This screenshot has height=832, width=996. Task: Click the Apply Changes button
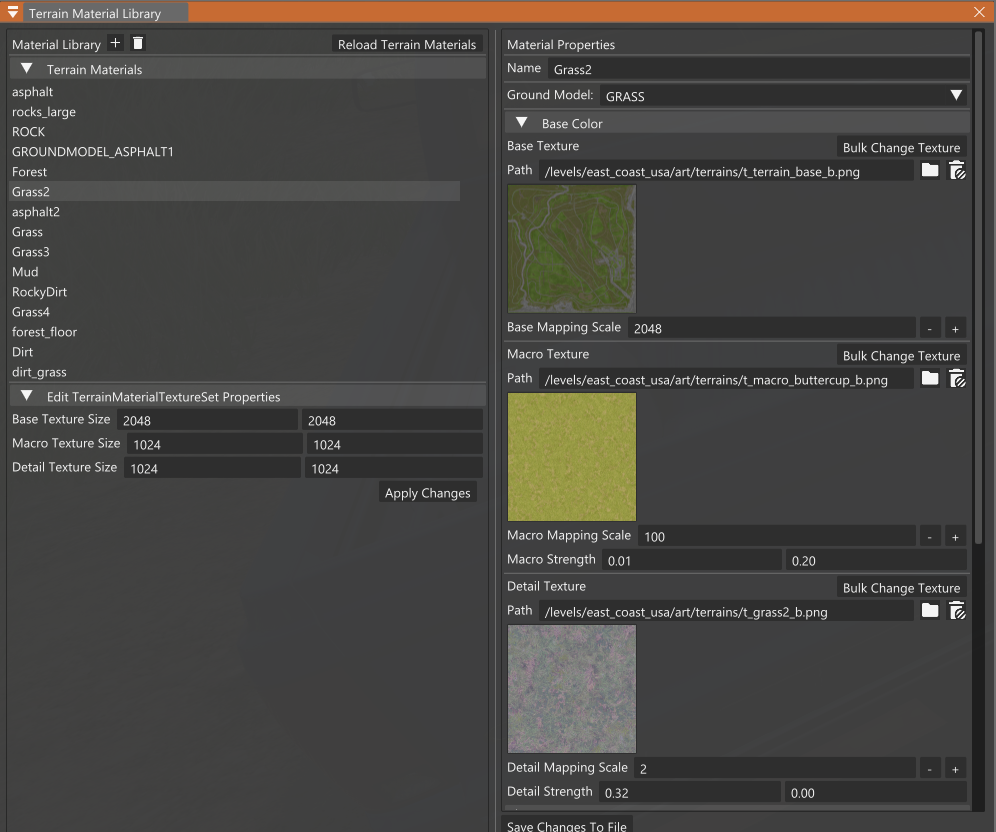427,493
